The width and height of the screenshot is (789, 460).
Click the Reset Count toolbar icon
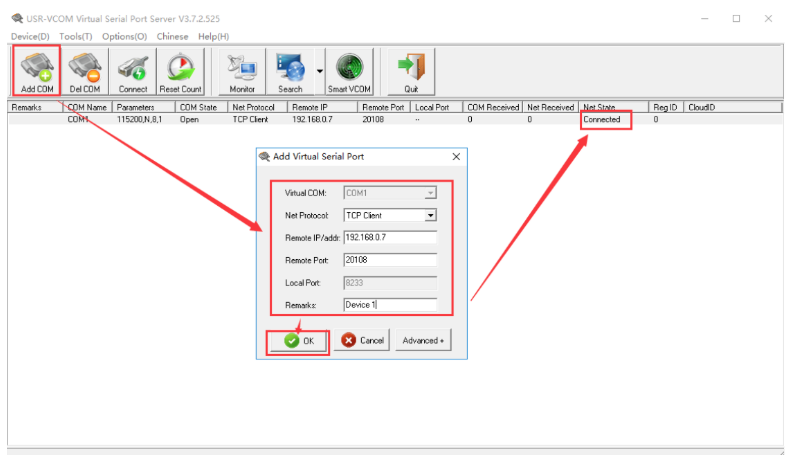click(181, 71)
